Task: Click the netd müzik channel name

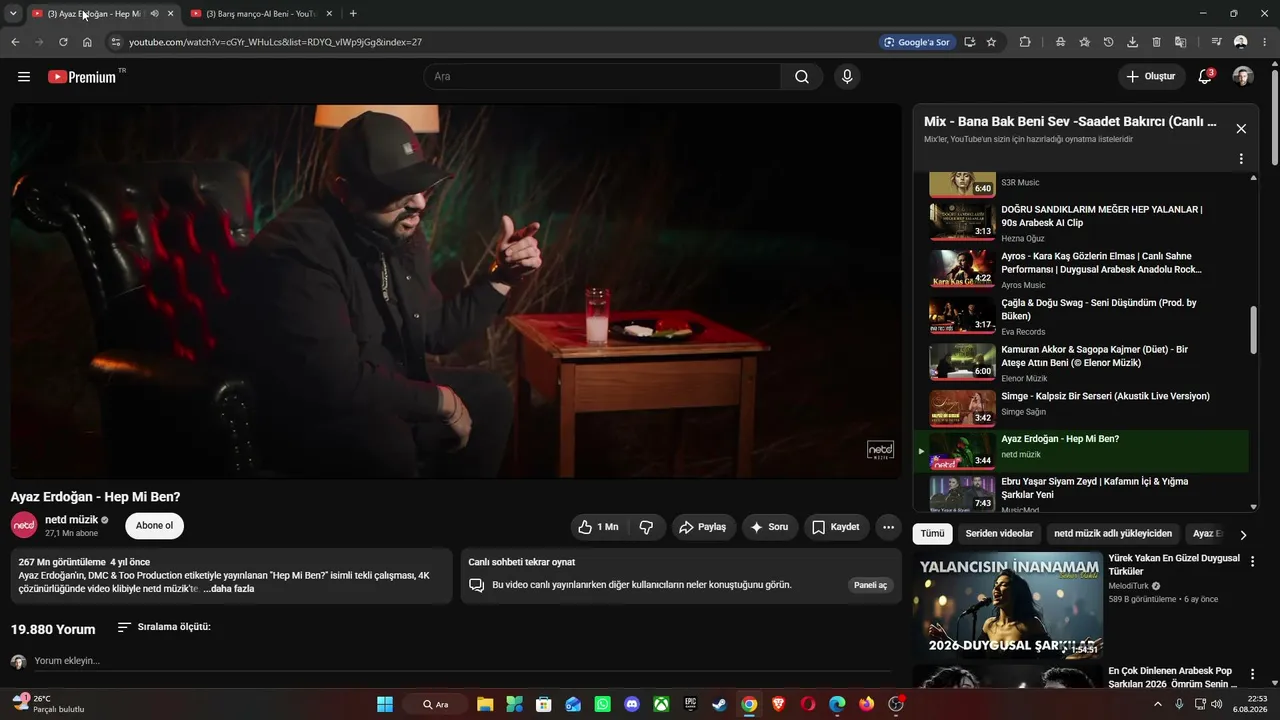Action: pos(72,520)
